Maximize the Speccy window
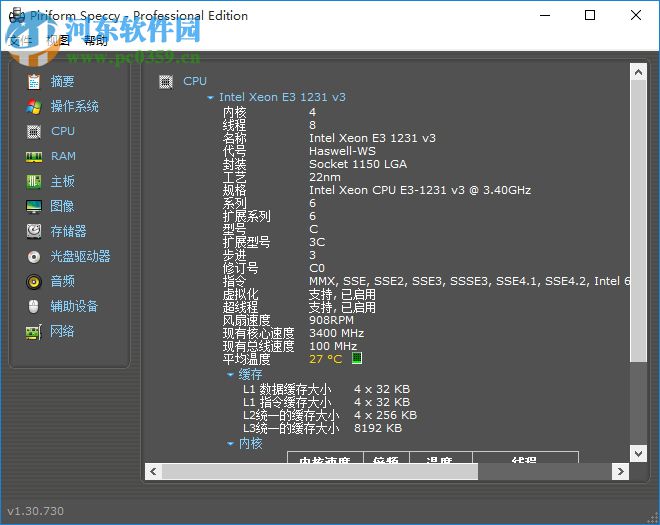The height and width of the screenshot is (525, 660). click(x=590, y=16)
